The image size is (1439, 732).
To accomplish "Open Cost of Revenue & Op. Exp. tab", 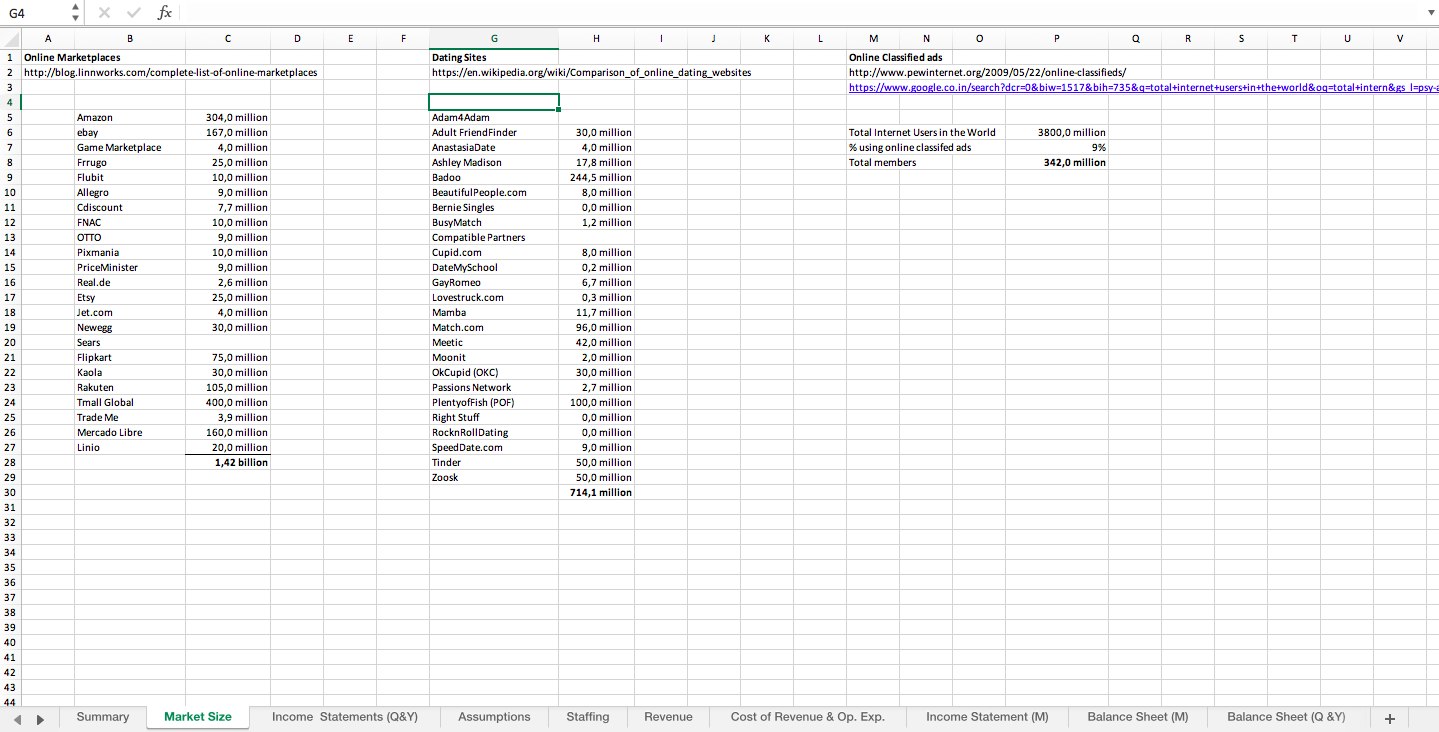I will point(808,717).
